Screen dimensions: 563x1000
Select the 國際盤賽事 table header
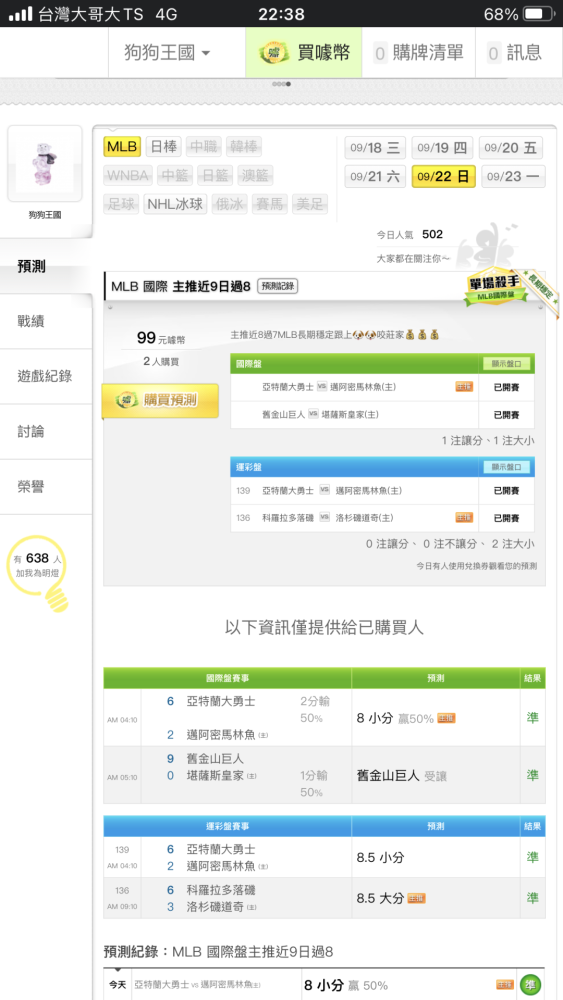(x=228, y=678)
